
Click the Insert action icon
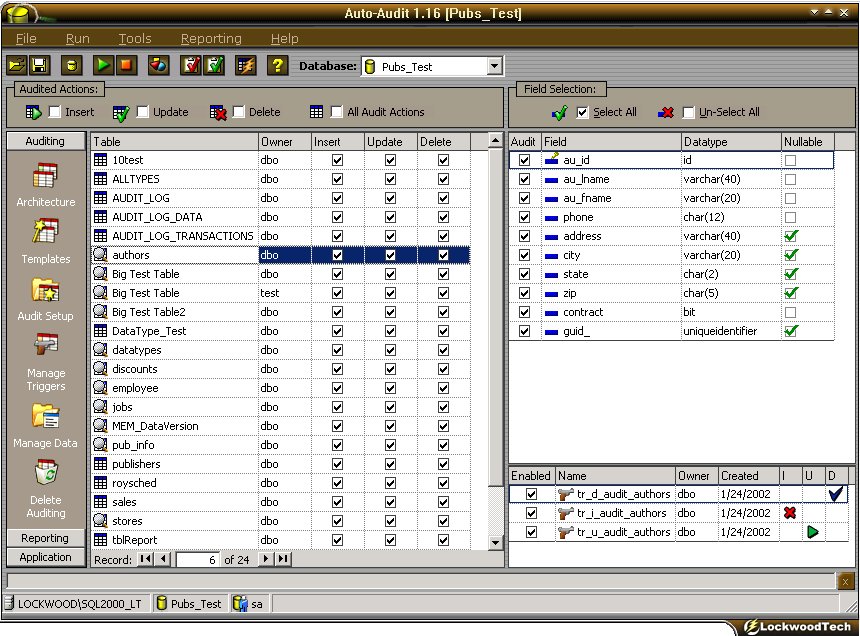tap(33, 113)
